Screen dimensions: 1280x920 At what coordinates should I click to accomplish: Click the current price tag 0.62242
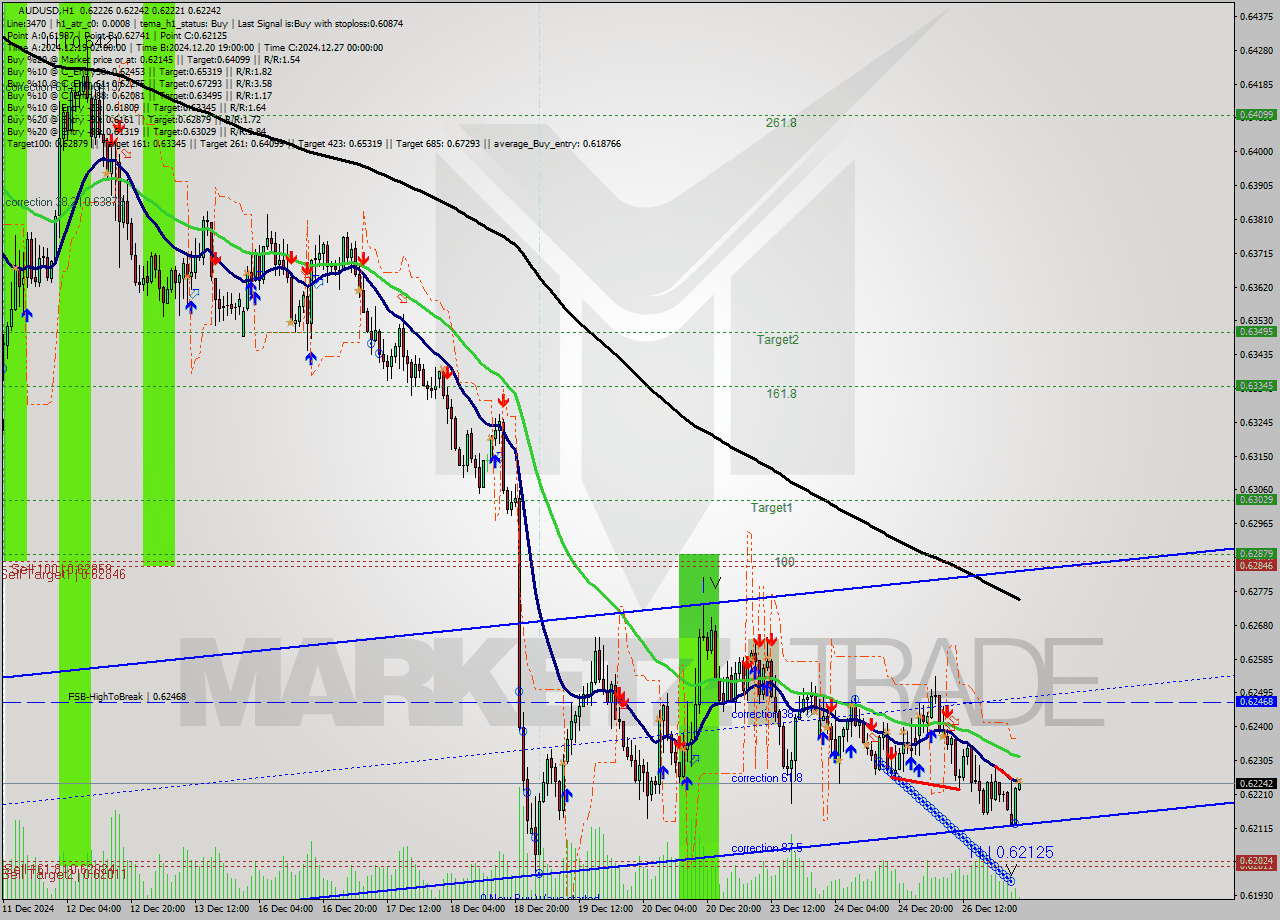click(1255, 784)
